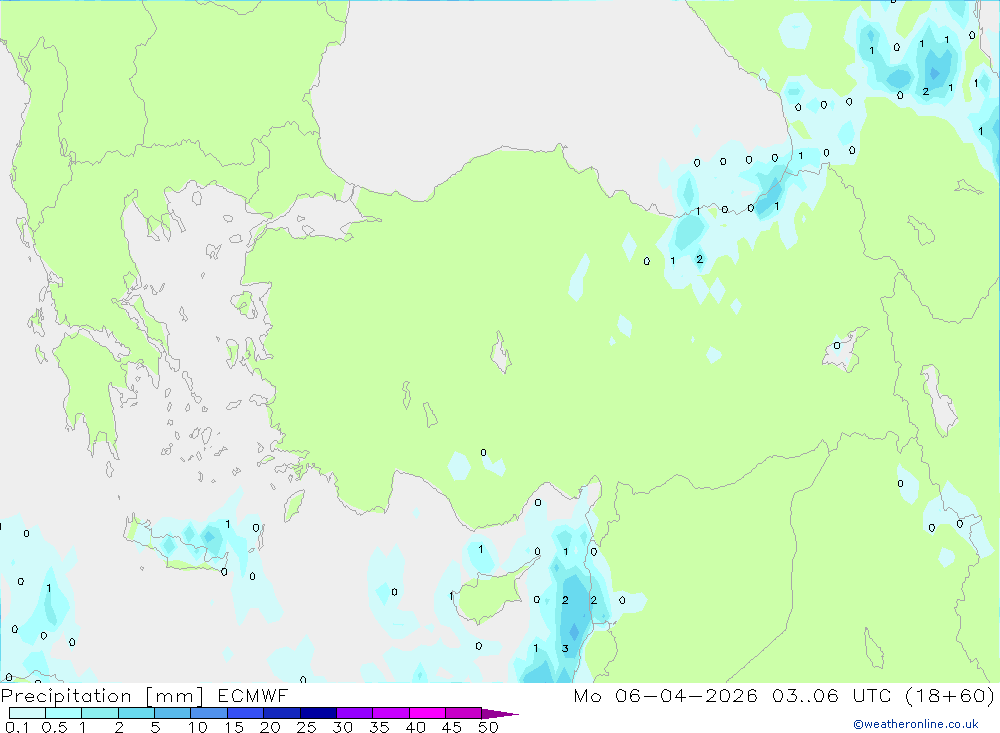Select the 30–35 mm violet legend swatch

click(x=355, y=713)
